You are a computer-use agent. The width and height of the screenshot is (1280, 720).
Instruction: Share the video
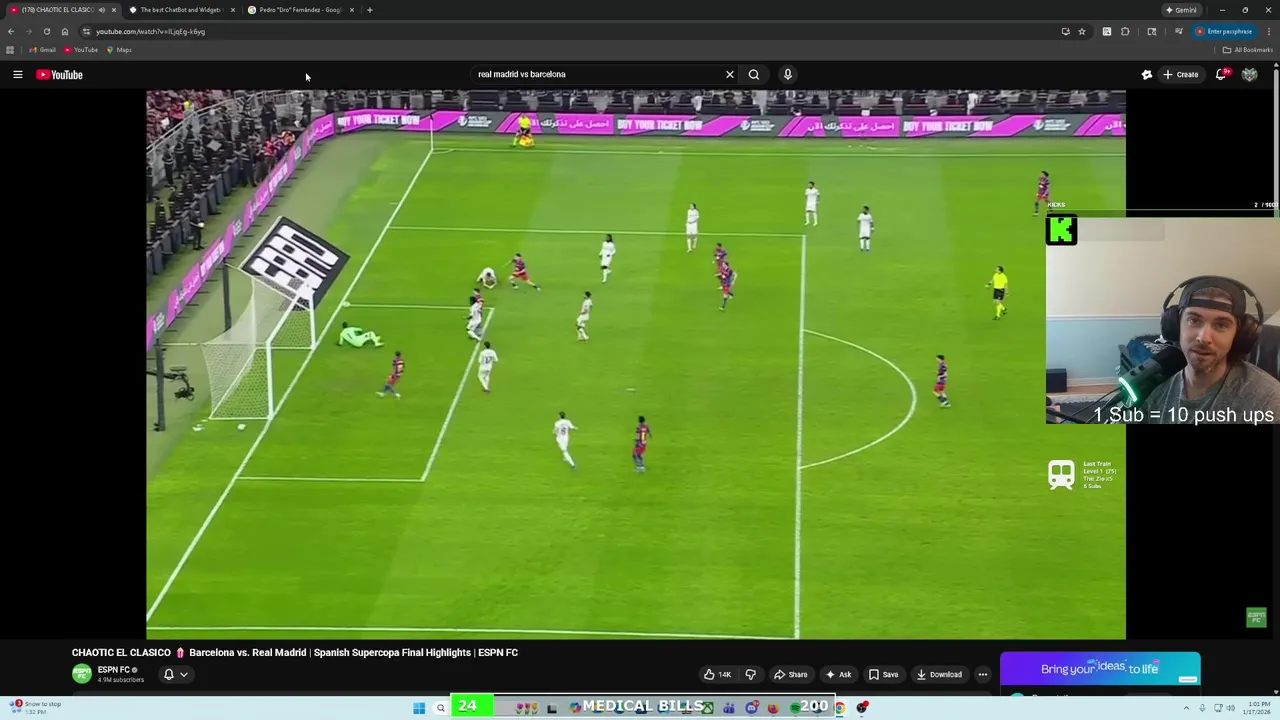(791, 674)
